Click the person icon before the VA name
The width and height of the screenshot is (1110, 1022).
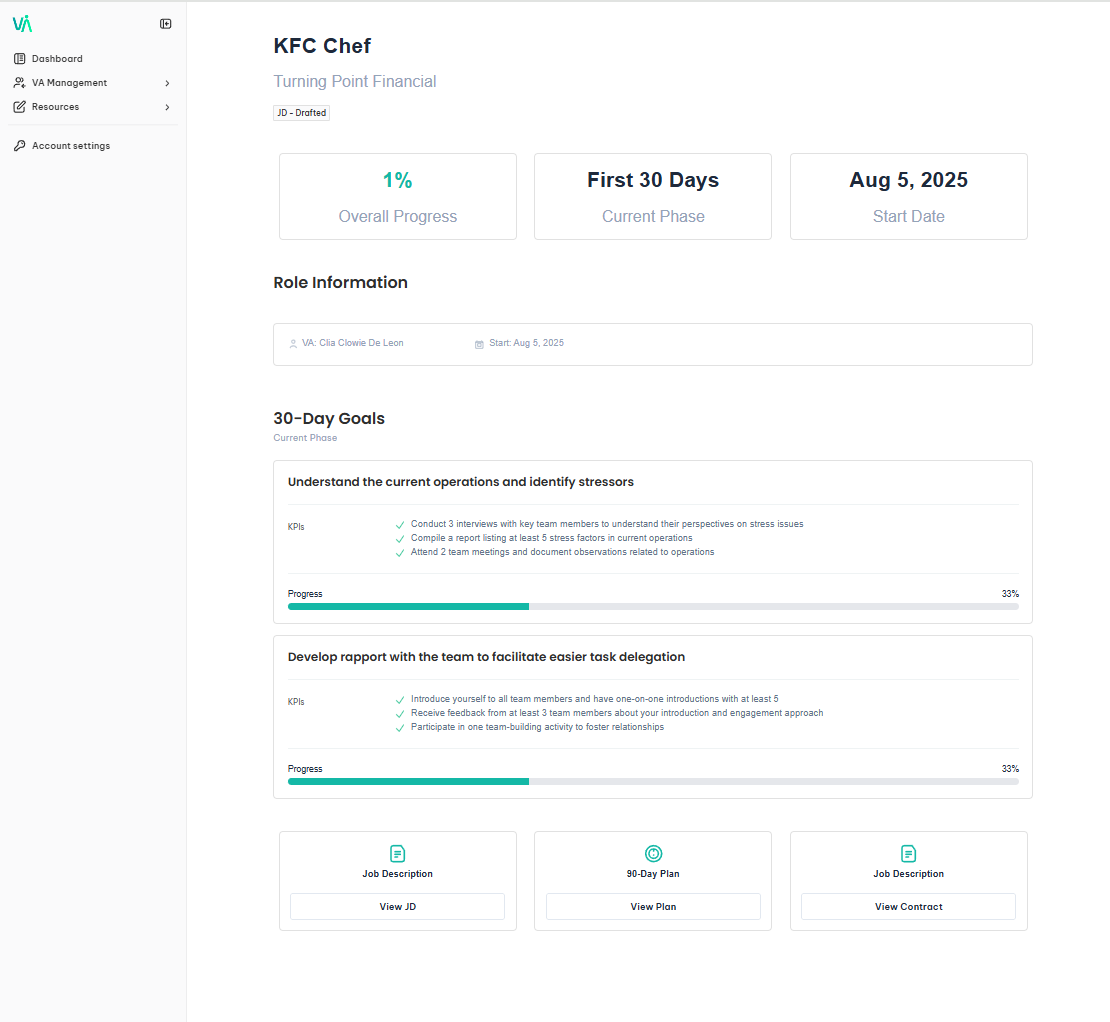(292, 342)
